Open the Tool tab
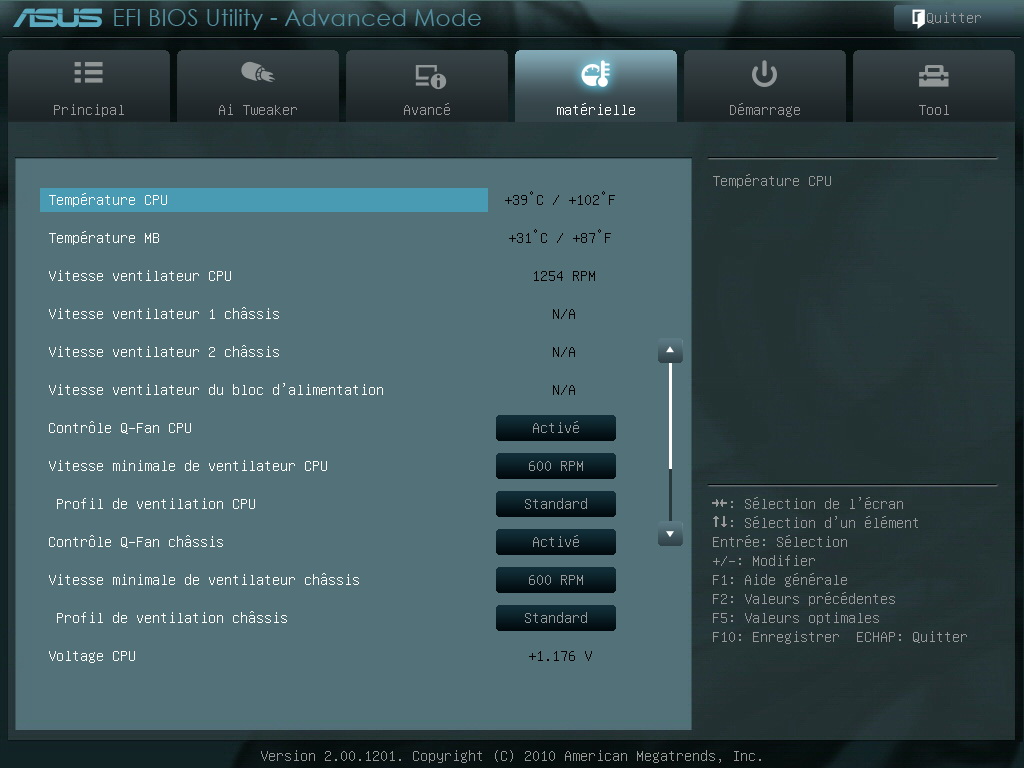Viewport: 1024px width, 768px height. (934, 86)
